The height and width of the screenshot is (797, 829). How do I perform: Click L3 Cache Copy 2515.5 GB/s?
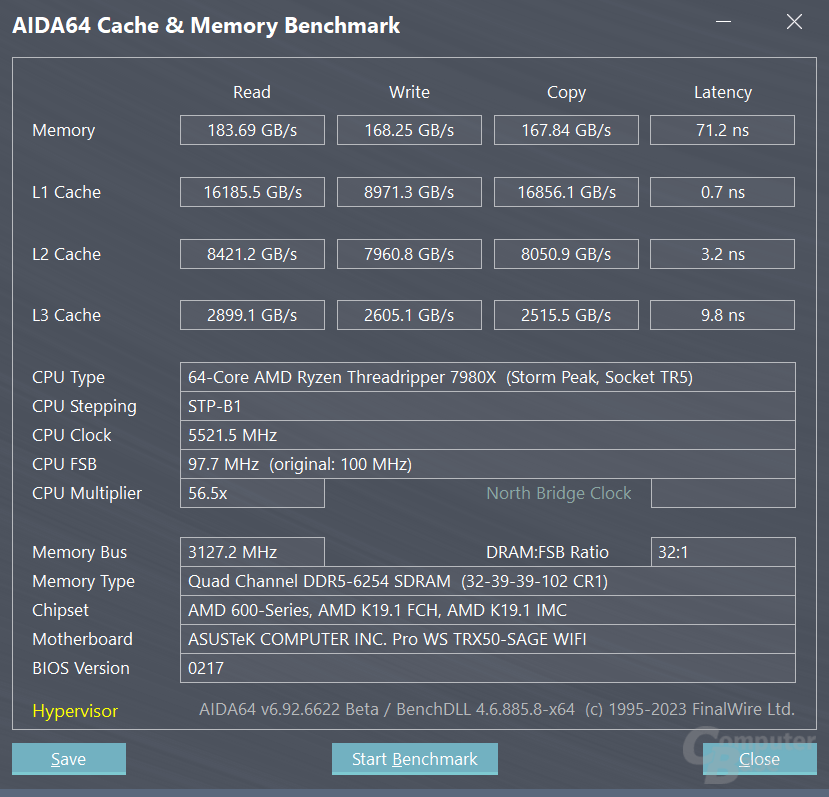tap(566, 315)
